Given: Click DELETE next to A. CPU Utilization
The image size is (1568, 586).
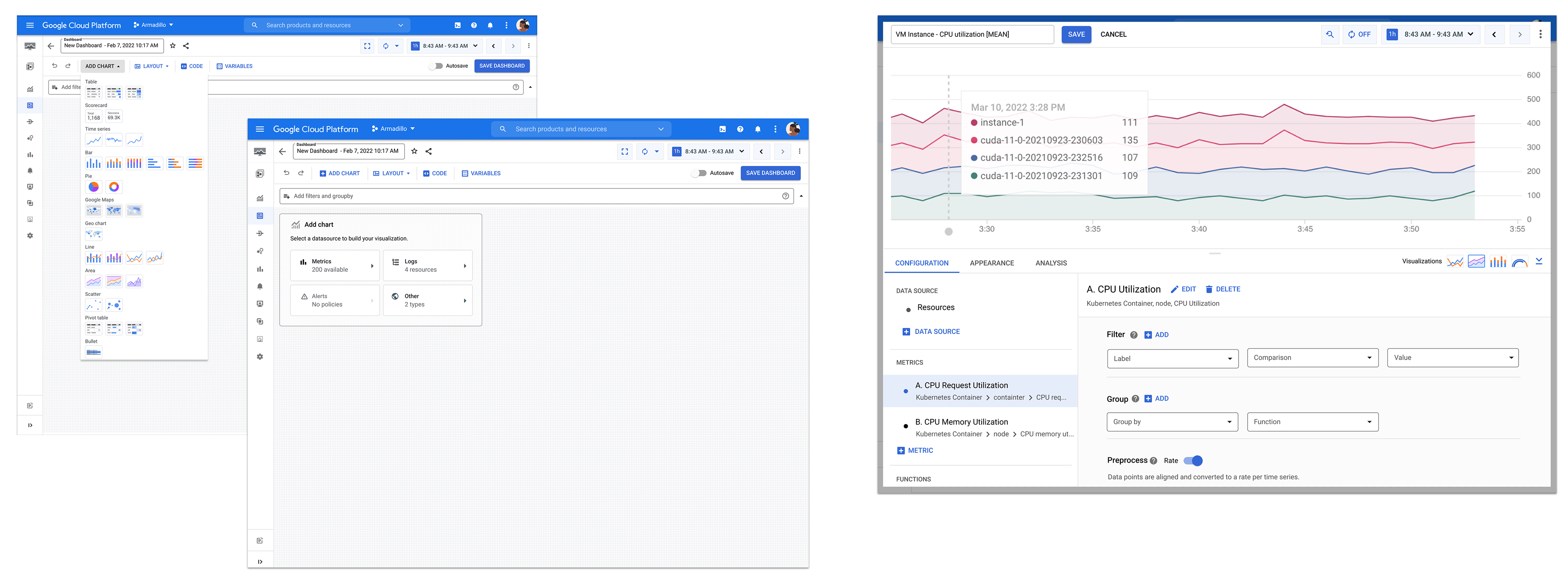Looking at the screenshot, I should pyautogui.click(x=1222, y=289).
